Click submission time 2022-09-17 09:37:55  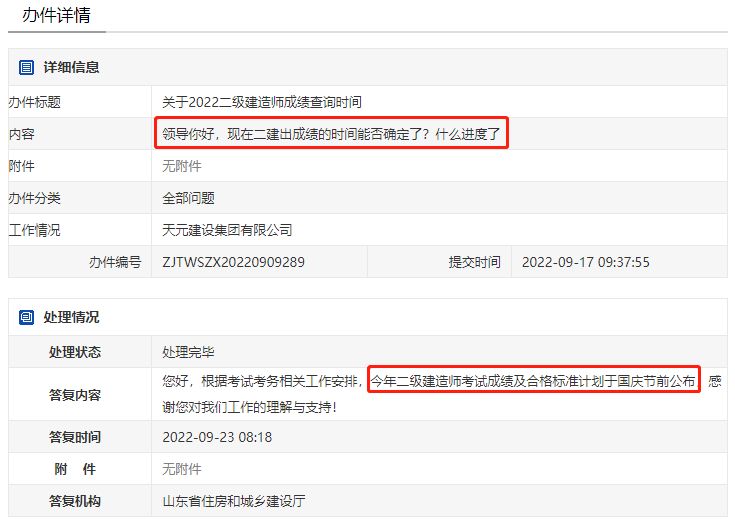click(x=586, y=262)
